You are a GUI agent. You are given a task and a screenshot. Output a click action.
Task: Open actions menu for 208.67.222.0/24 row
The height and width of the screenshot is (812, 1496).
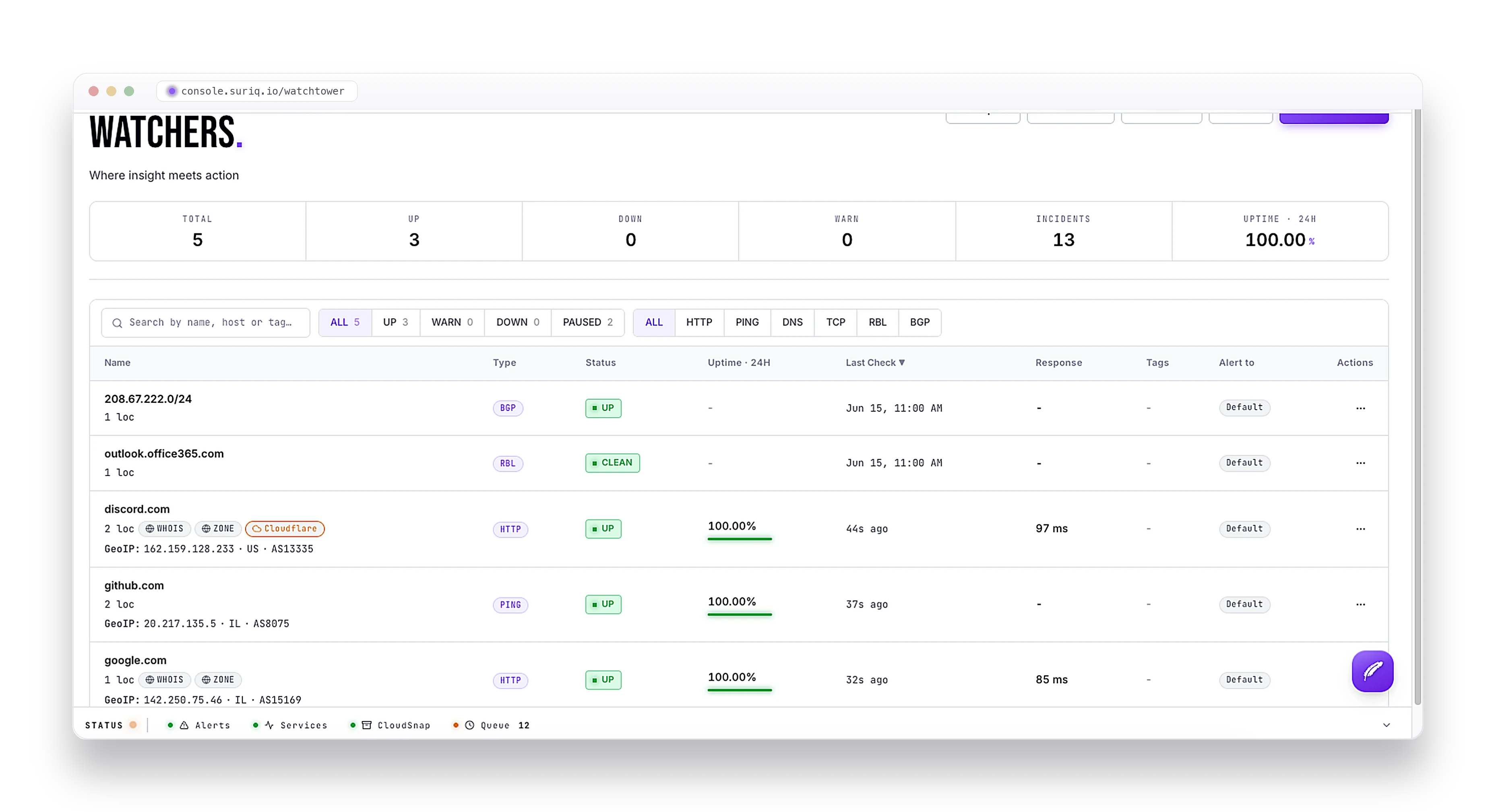(1360, 408)
